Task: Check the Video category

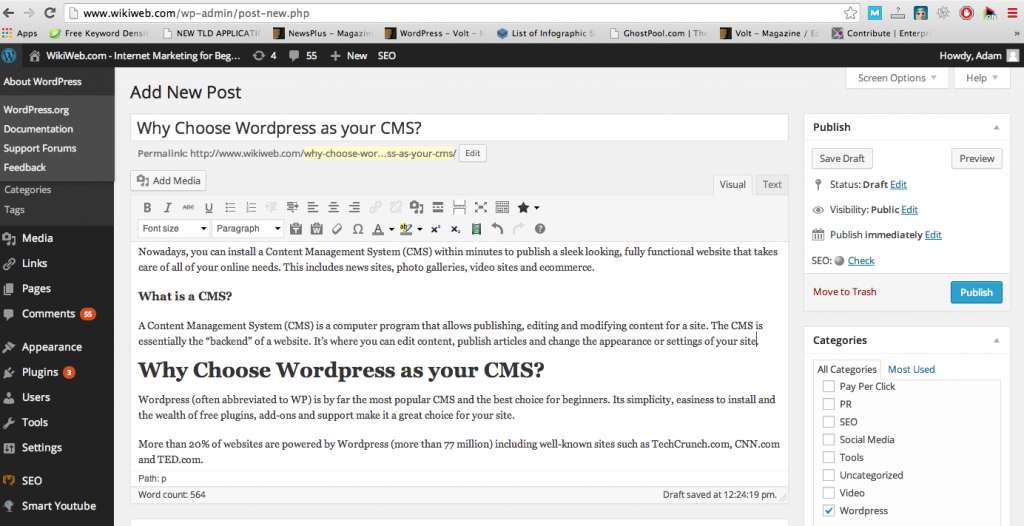Action: (829, 493)
